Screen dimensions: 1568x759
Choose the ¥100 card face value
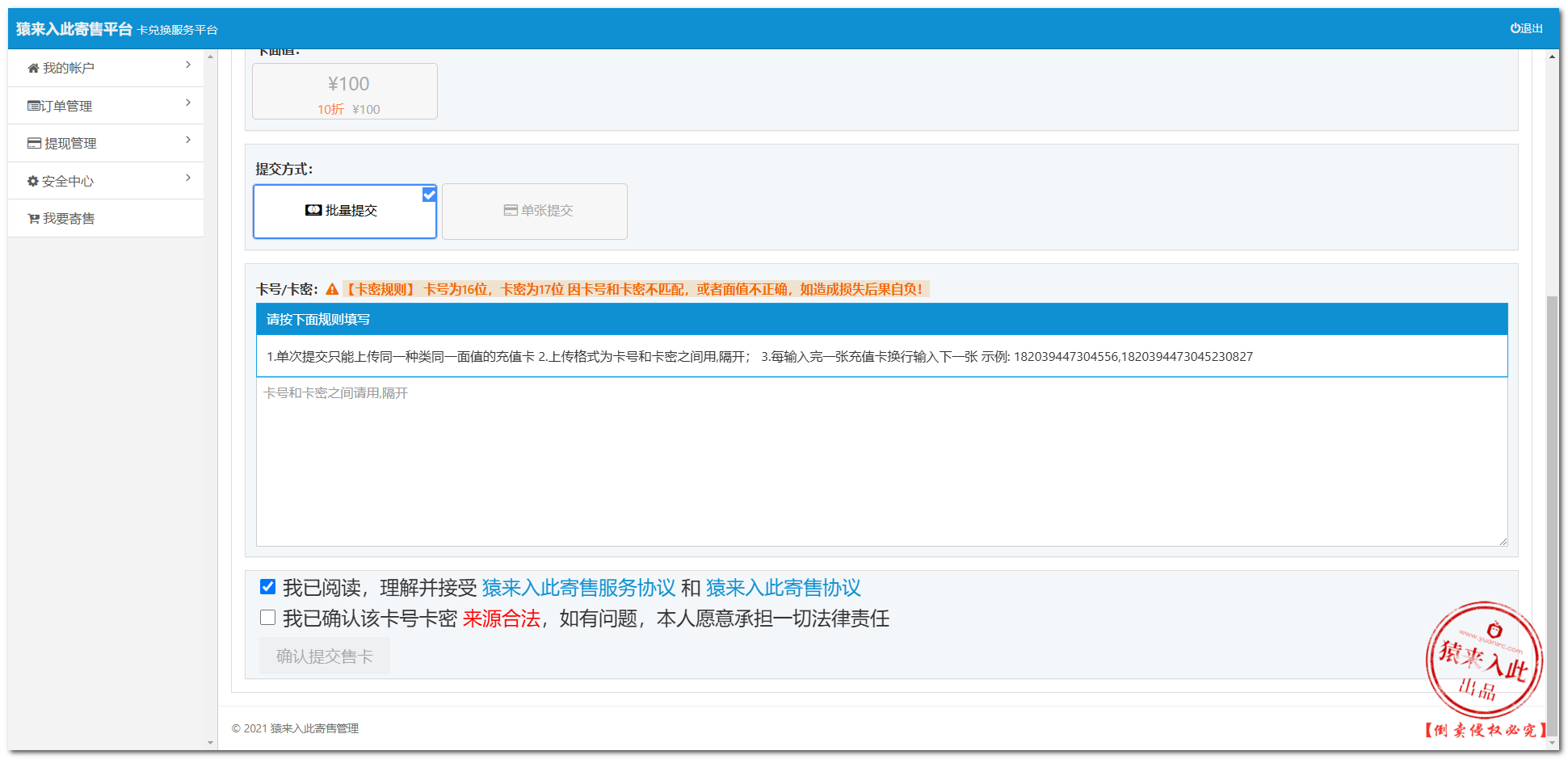345,91
